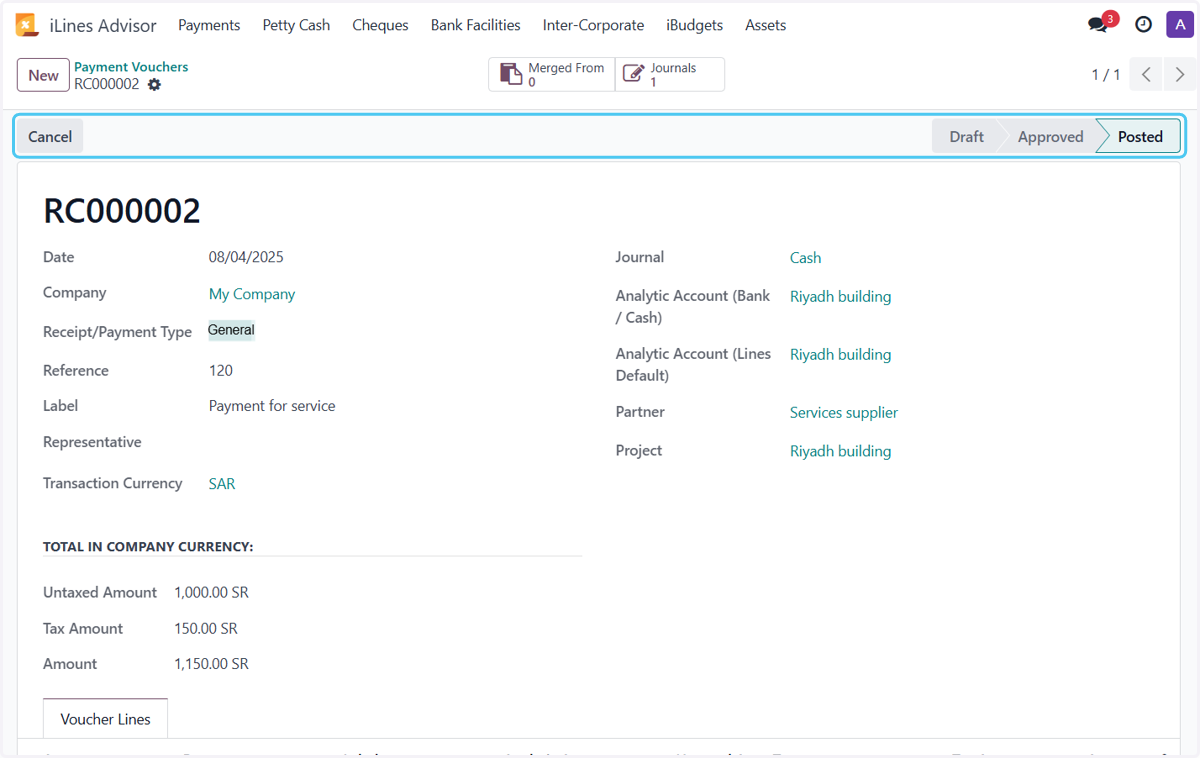Open the Riyadh building Project link
This screenshot has width=1200, height=758.
pos(840,451)
